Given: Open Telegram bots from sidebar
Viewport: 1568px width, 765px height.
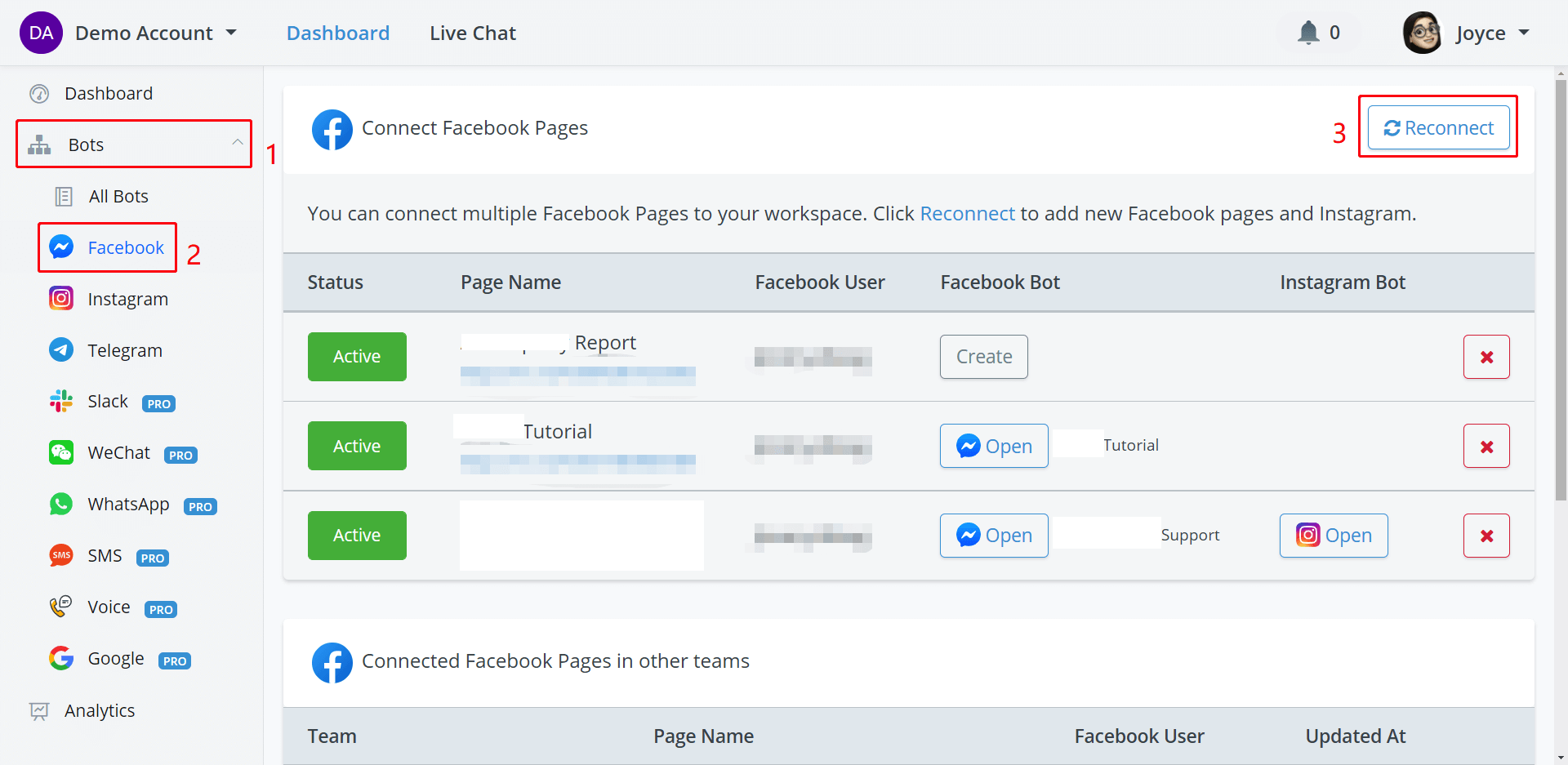Looking at the screenshot, I should [125, 350].
